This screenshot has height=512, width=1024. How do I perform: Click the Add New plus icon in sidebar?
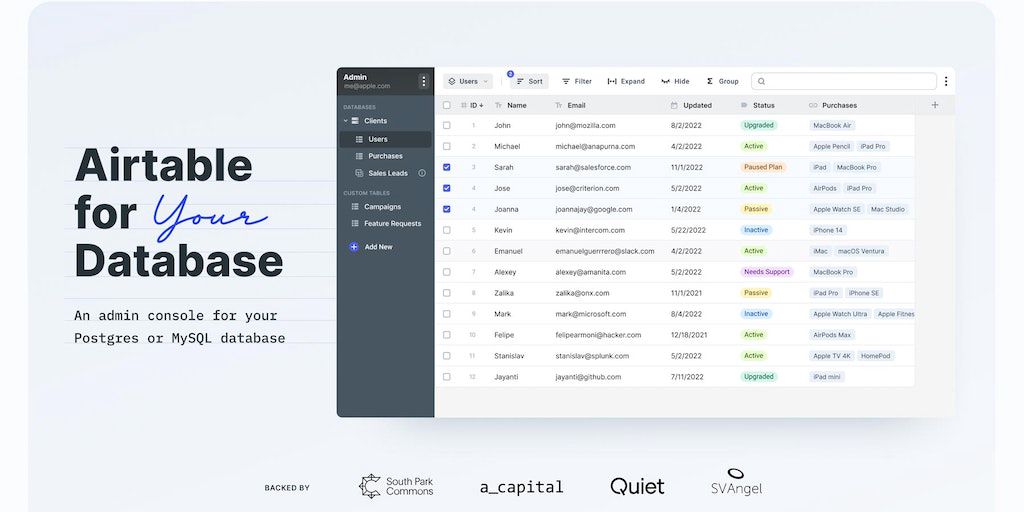click(x=354, y=247)
